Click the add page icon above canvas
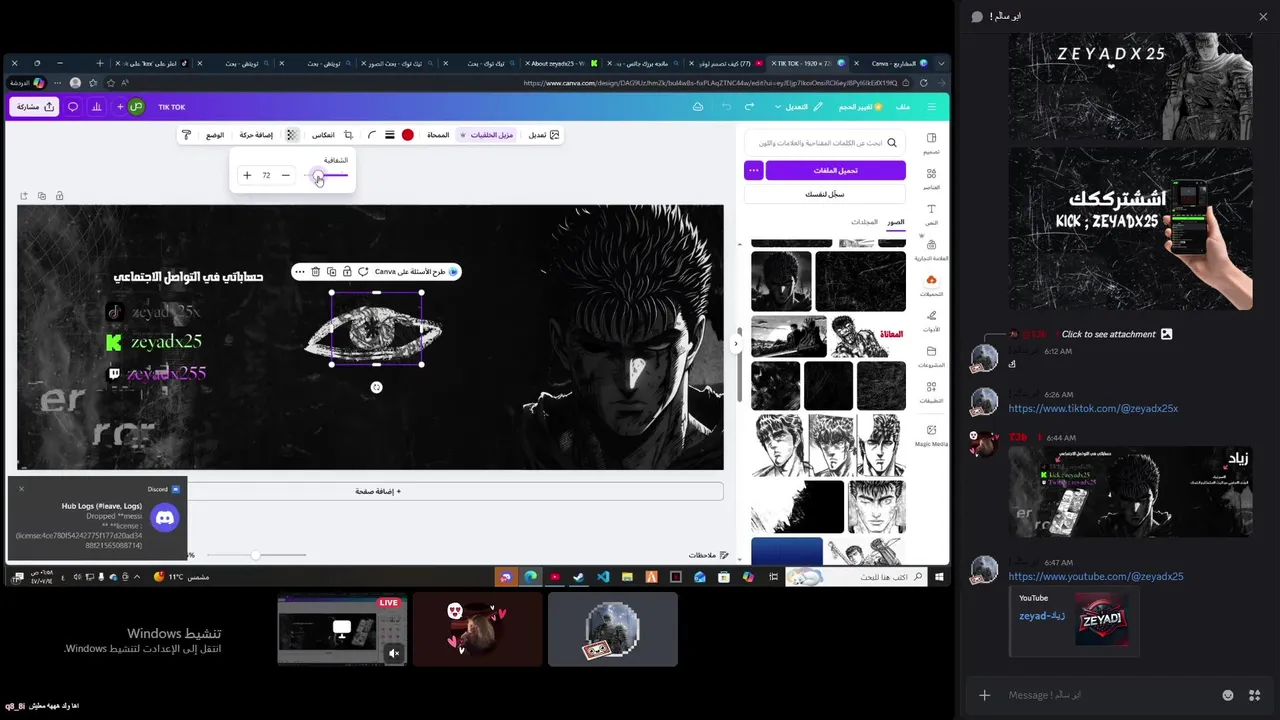Viewport: 1280px width, 720px height. point(23,196)
